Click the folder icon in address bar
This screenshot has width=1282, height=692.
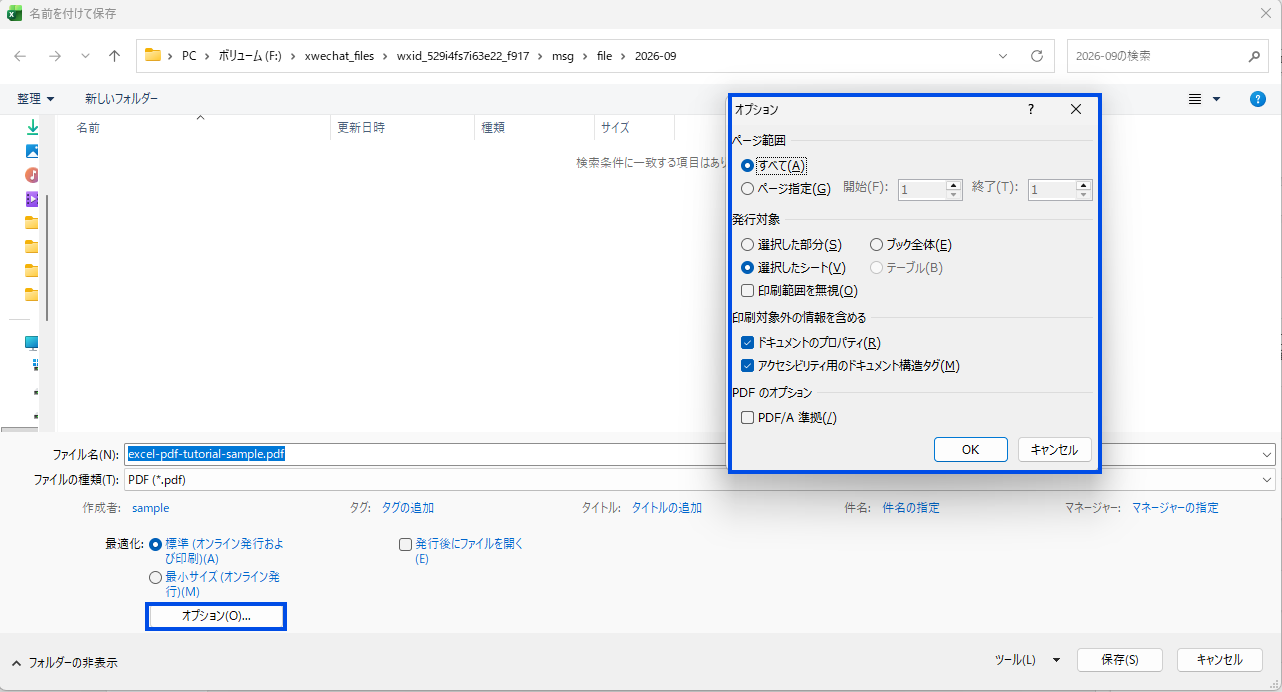[x=153, y=56]
